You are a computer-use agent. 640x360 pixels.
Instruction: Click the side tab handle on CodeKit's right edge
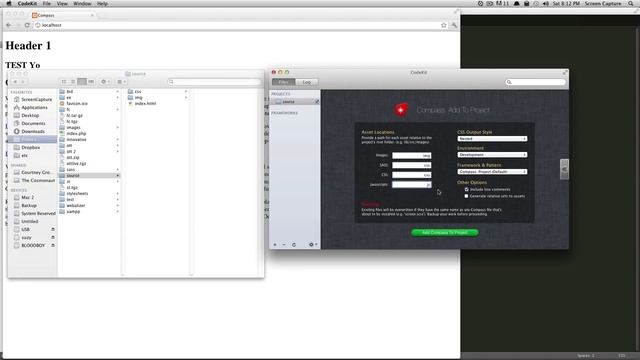point(564,169)
